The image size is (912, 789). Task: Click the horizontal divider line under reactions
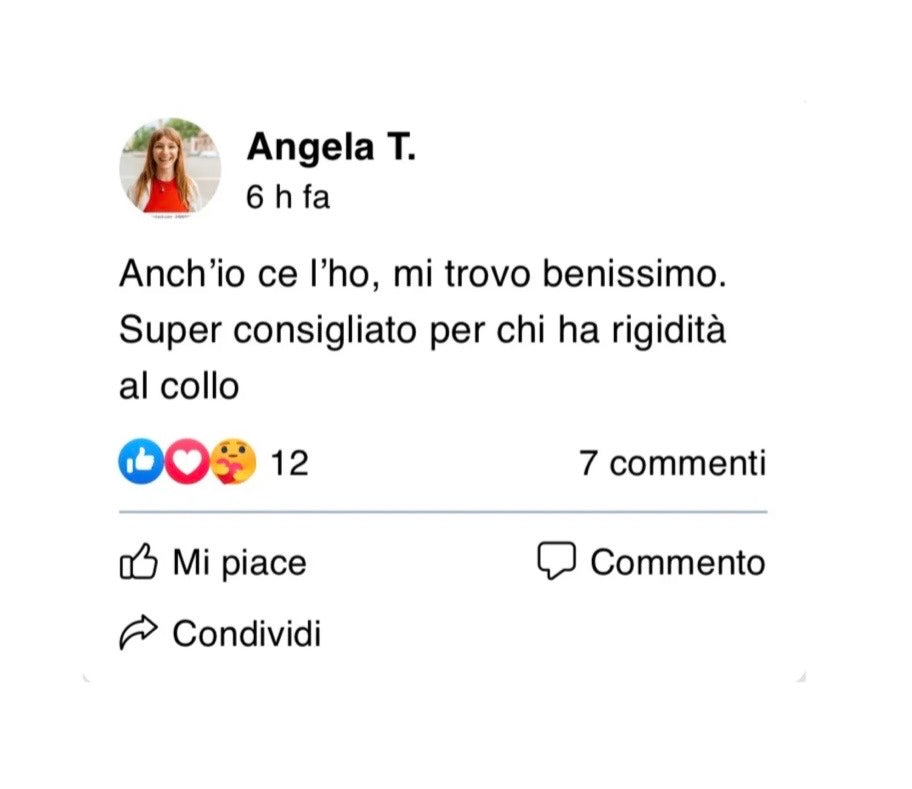tap(443, 512)
